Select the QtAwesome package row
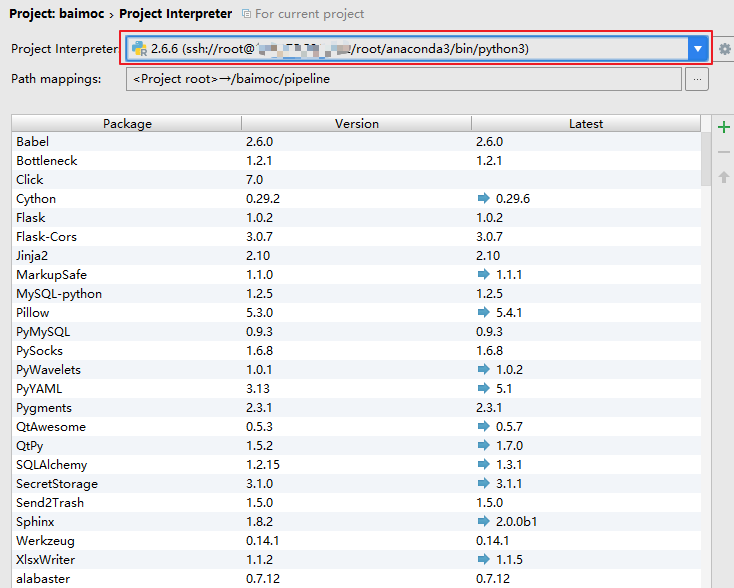 [356, 426]
